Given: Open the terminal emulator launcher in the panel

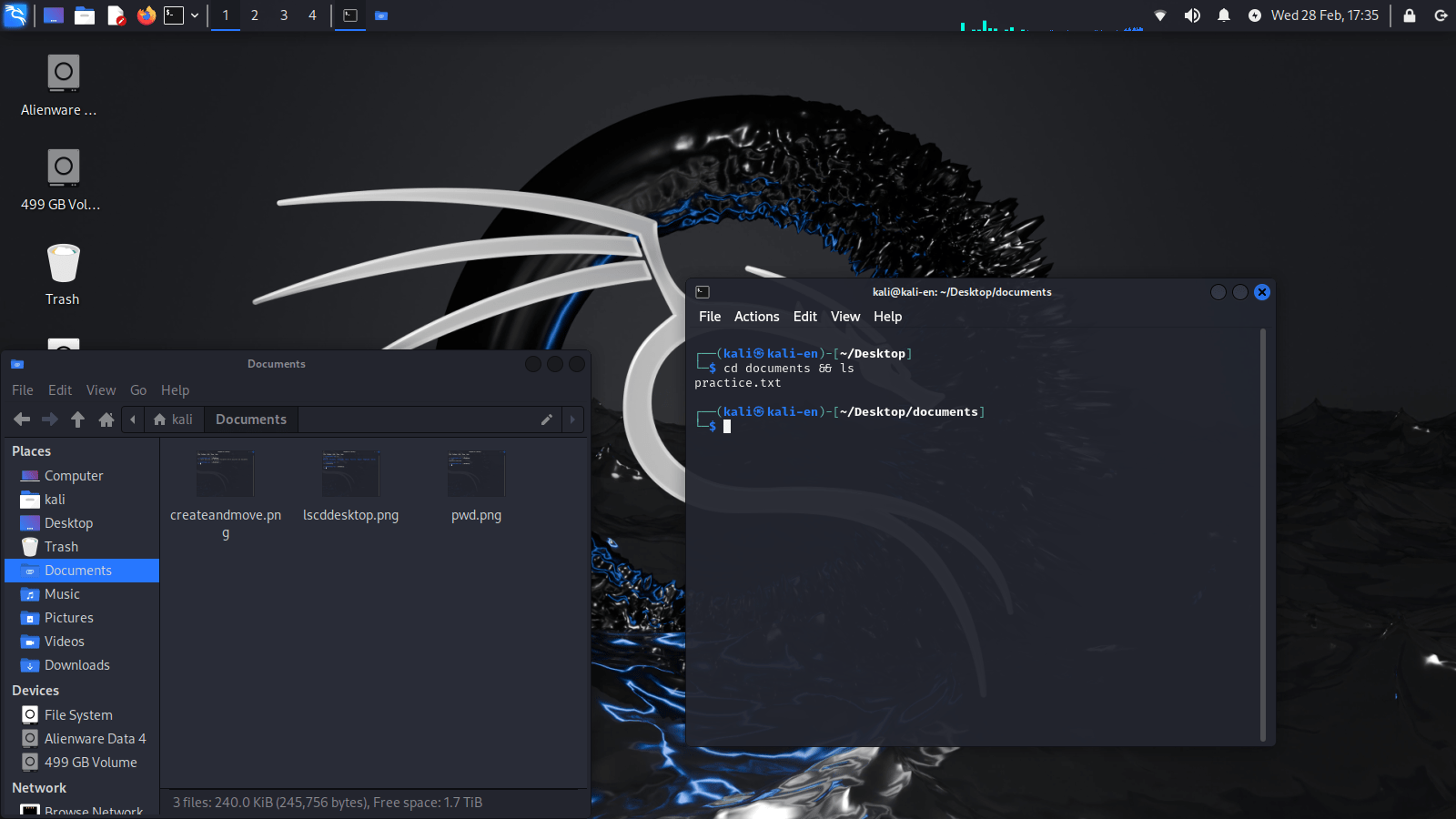Looking at the screenshot, I should [174, 15].
